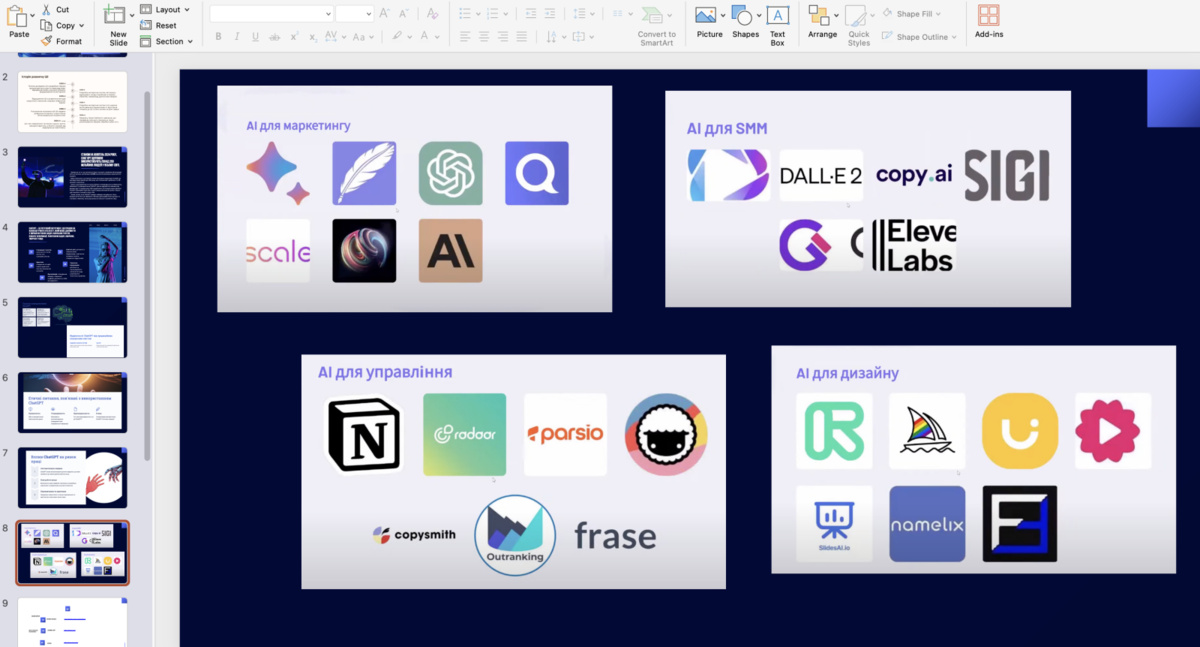Toggle Bold formatting
Viewport: 1200px width, 647px height.
click(218, 37)
